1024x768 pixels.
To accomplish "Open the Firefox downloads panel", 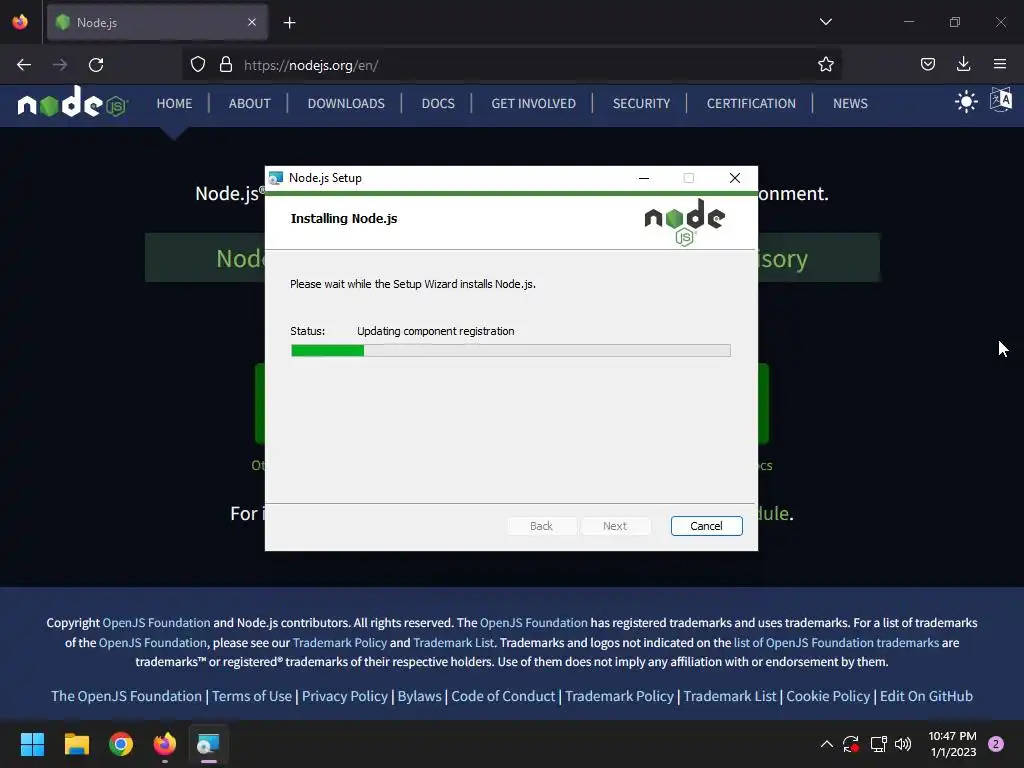I will [x=963, y=64].
